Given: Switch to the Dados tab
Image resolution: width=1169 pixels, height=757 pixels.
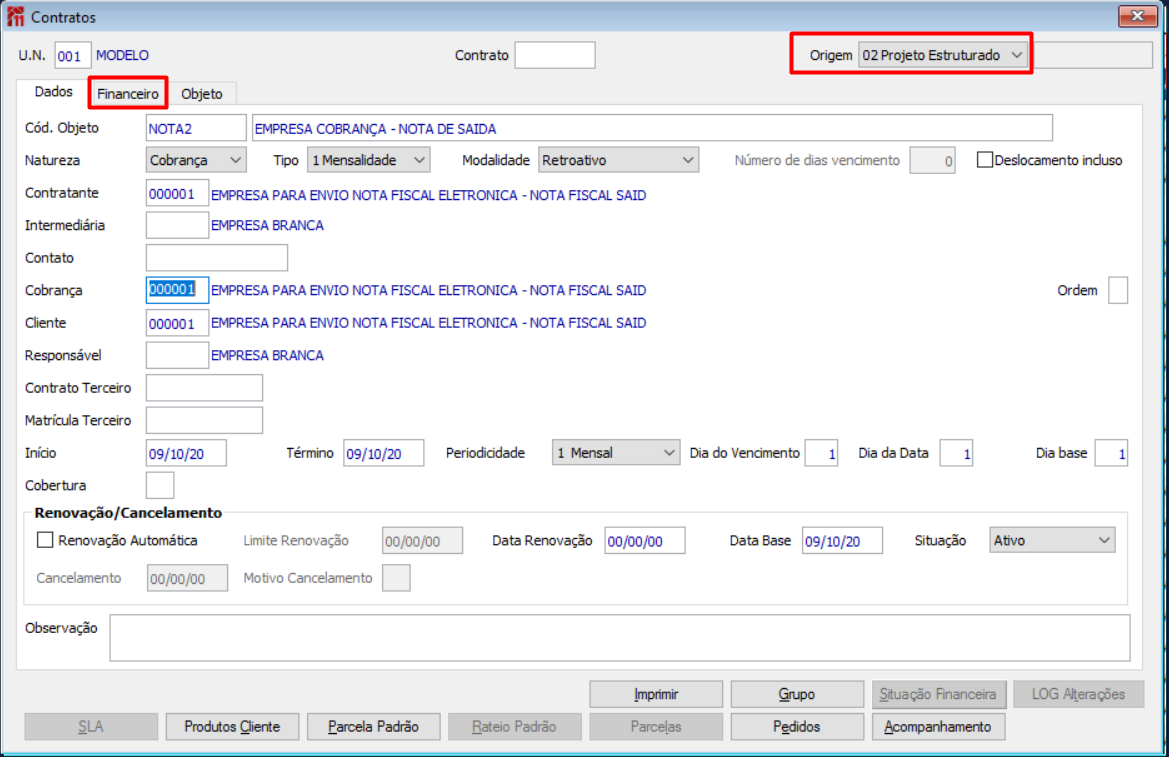Looking at the screenshot, I should point(54,92).
